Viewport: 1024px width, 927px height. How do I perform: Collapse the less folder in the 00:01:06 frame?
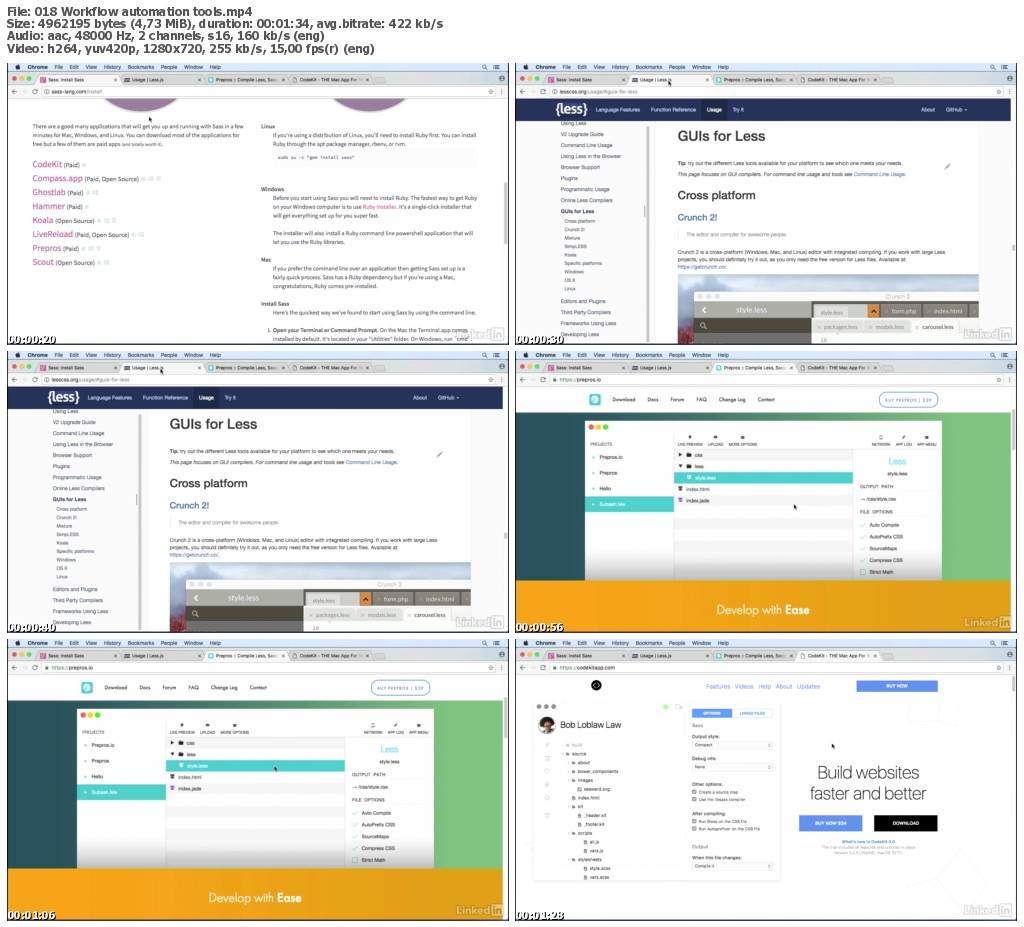coord(172,754)
